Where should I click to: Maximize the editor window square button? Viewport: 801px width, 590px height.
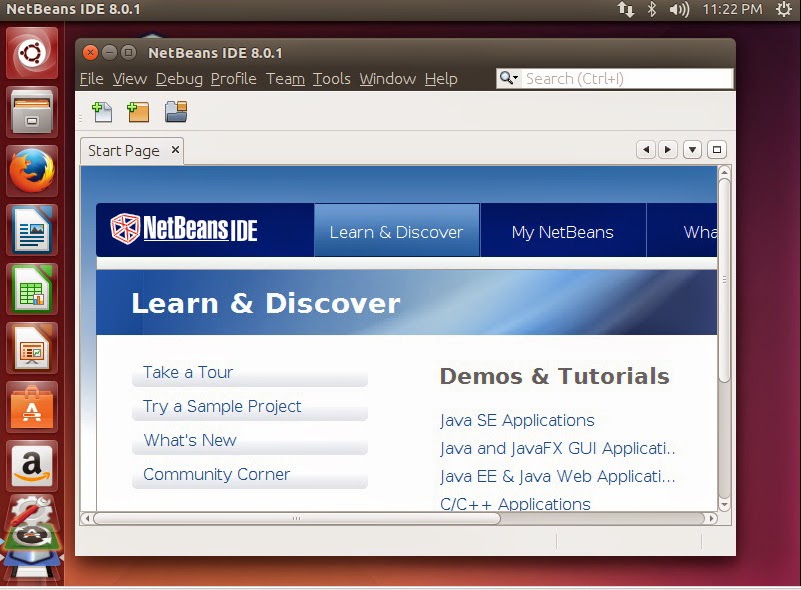[717, 150]
